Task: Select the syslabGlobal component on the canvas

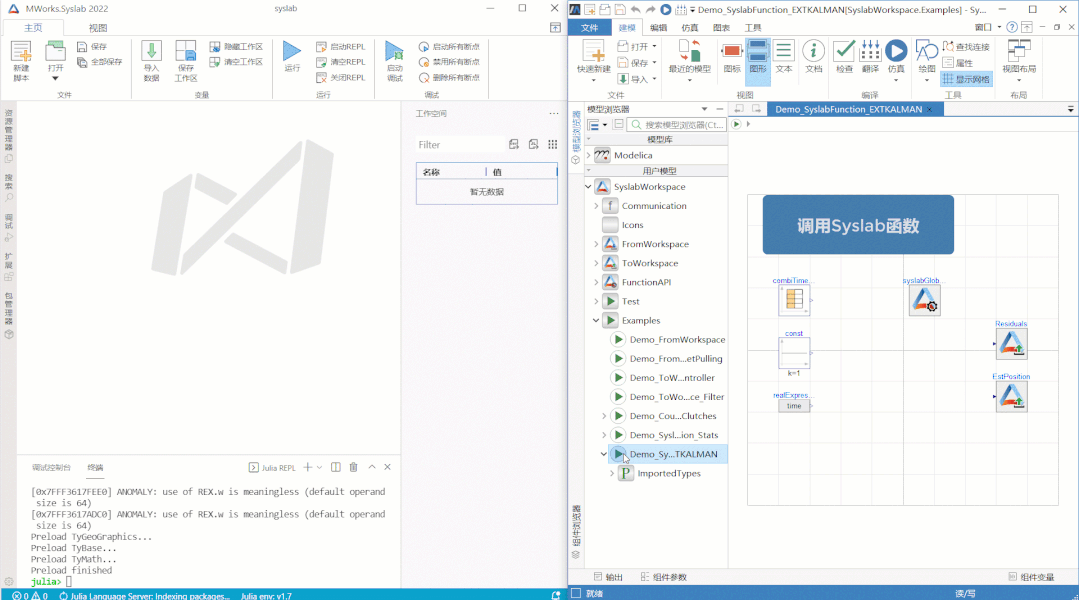Action: (x=924, y=301)
